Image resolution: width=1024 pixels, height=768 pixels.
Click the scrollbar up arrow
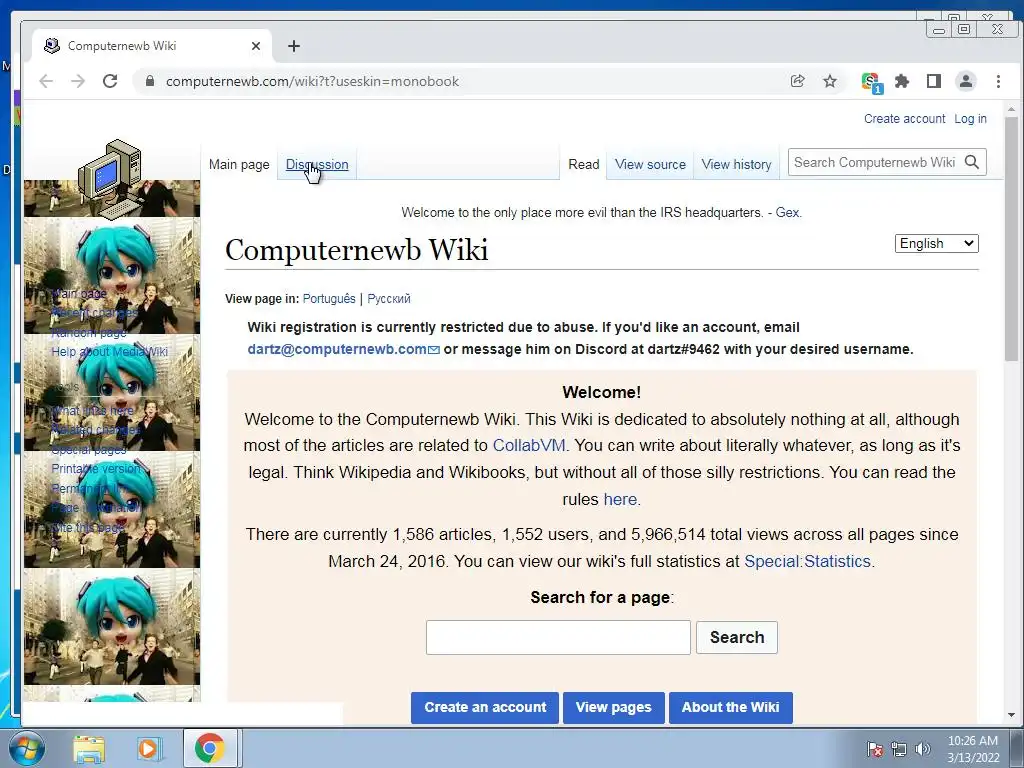[1011, 109]
